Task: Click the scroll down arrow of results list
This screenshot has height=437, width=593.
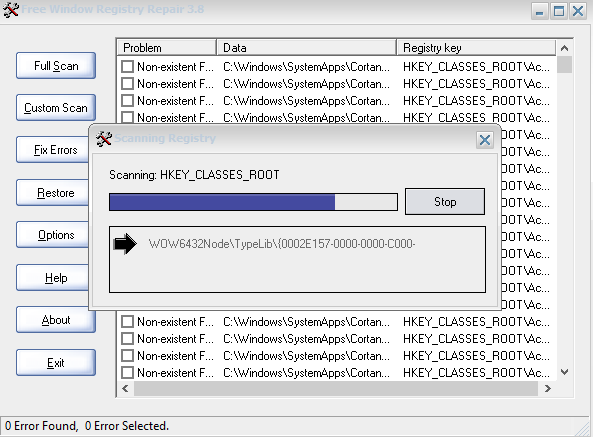Action: [564, 372]
